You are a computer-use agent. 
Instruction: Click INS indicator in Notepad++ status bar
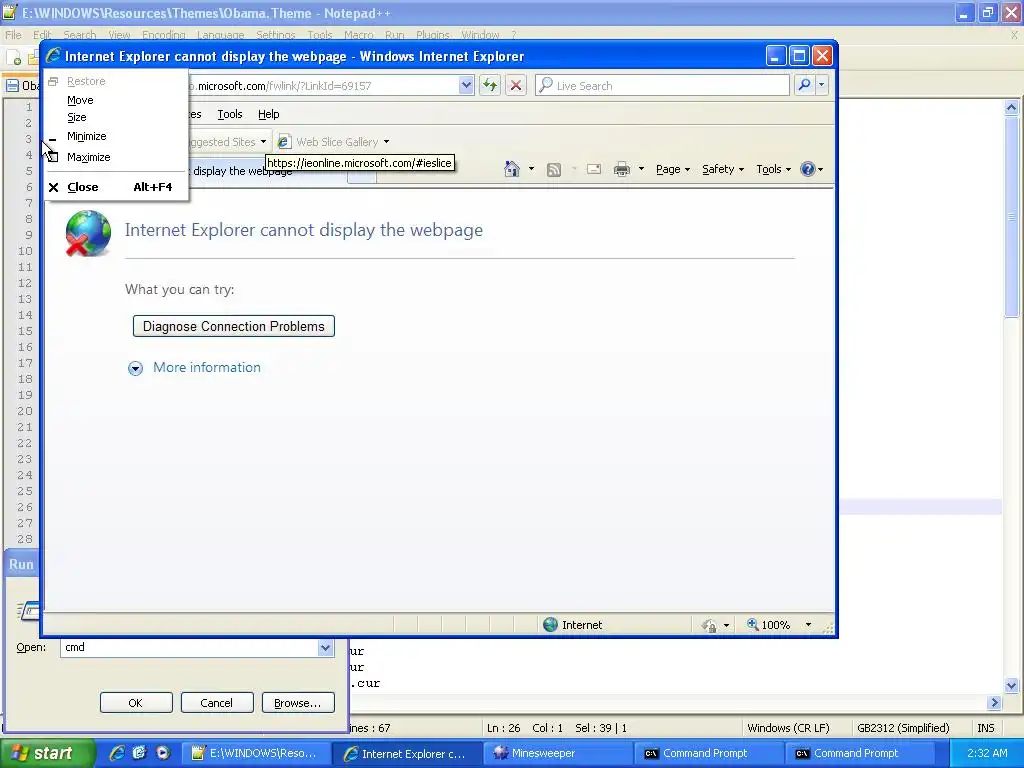(x=985, y=728)
